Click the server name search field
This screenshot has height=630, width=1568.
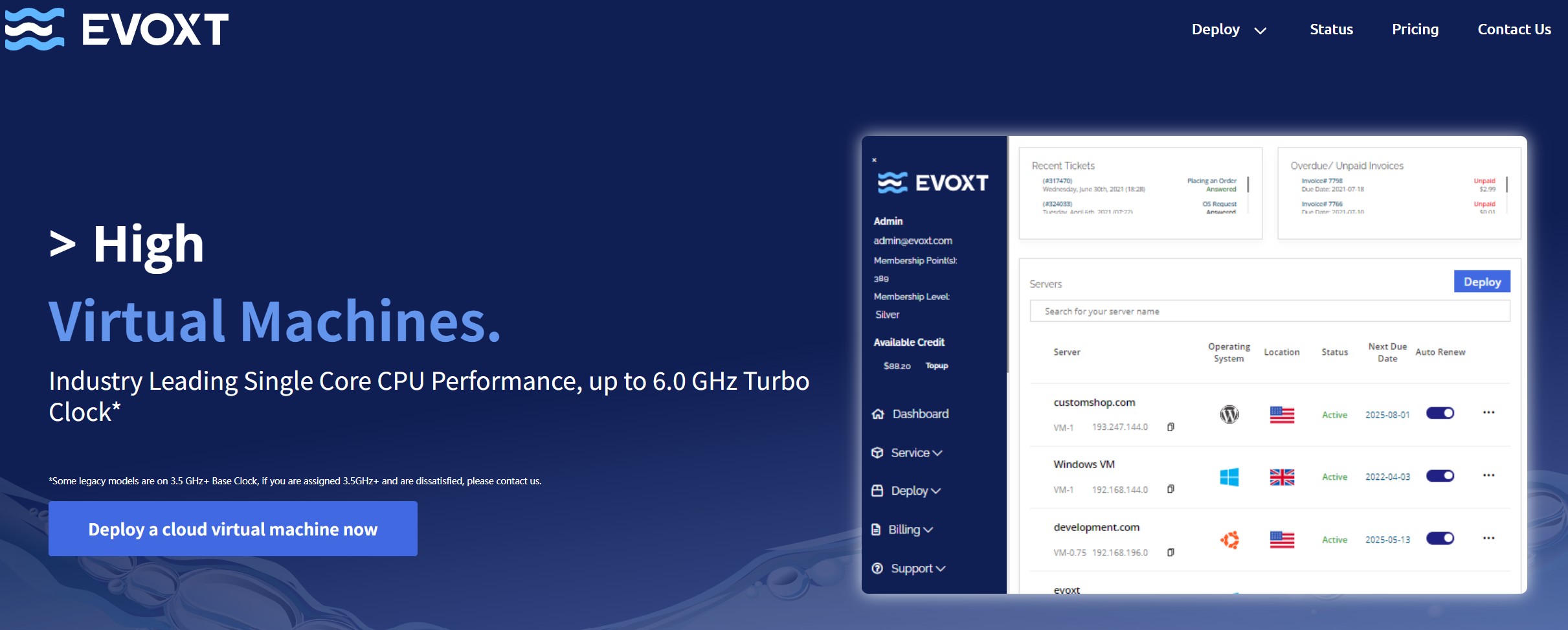click(1269, 311)
